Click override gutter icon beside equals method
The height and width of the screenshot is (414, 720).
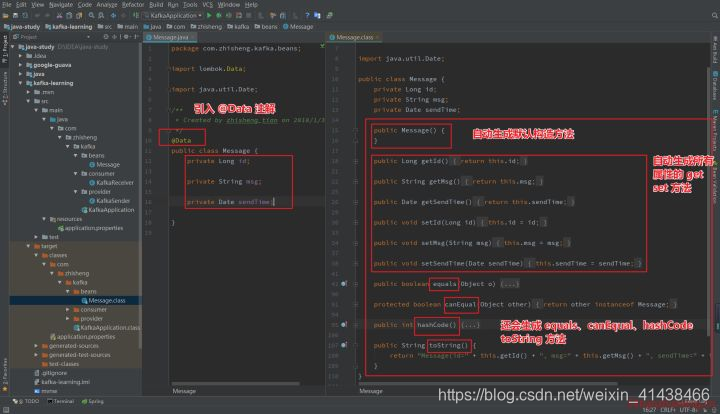[x=344, y=284]
